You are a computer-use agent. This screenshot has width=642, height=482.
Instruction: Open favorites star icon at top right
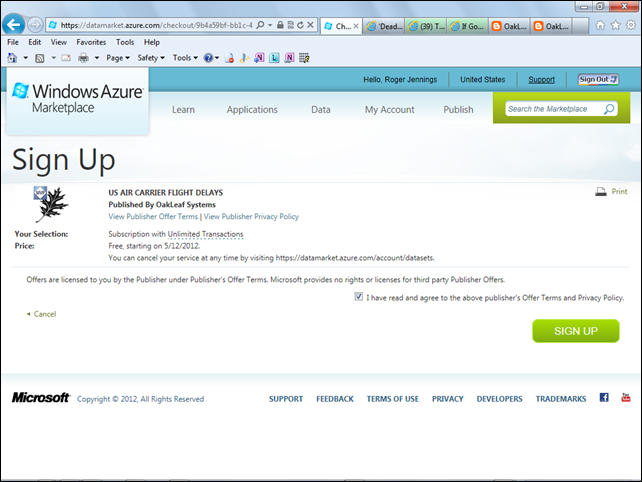[616, 25]
